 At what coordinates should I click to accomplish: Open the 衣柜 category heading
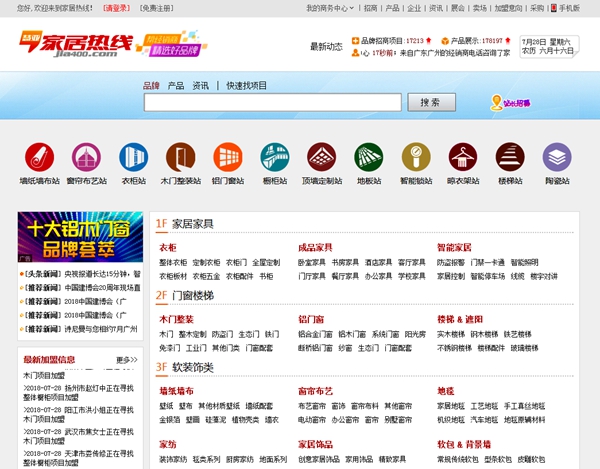168,248
